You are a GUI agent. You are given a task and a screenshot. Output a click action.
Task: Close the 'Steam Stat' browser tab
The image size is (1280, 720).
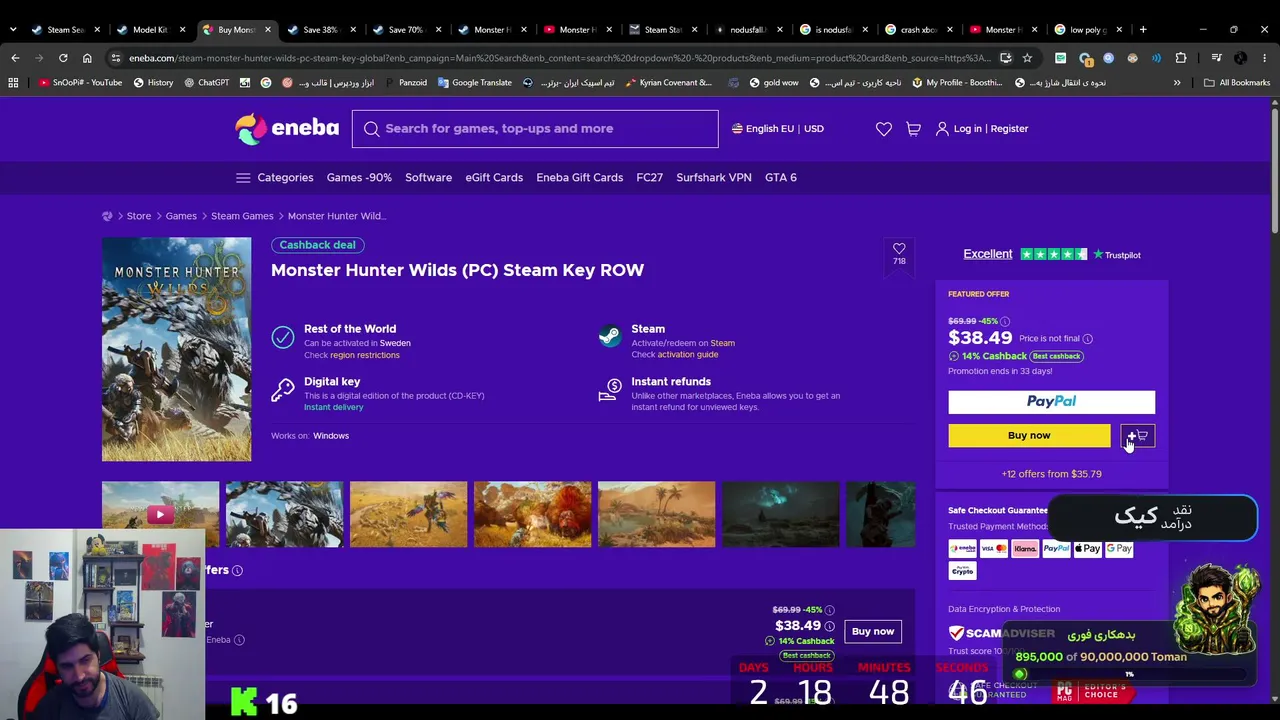pos(694,30)
